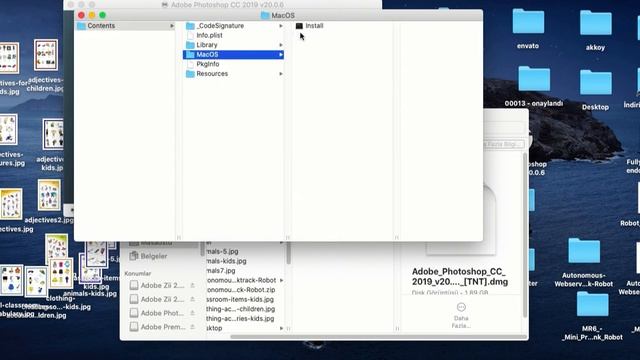Select Adobe Prem... volume in sidebar
The height and width of the screenshot is (360, 640).
(x=163, y=327)
